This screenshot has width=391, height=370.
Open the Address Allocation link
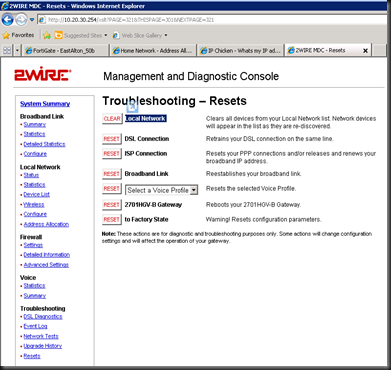pos(46,224)
